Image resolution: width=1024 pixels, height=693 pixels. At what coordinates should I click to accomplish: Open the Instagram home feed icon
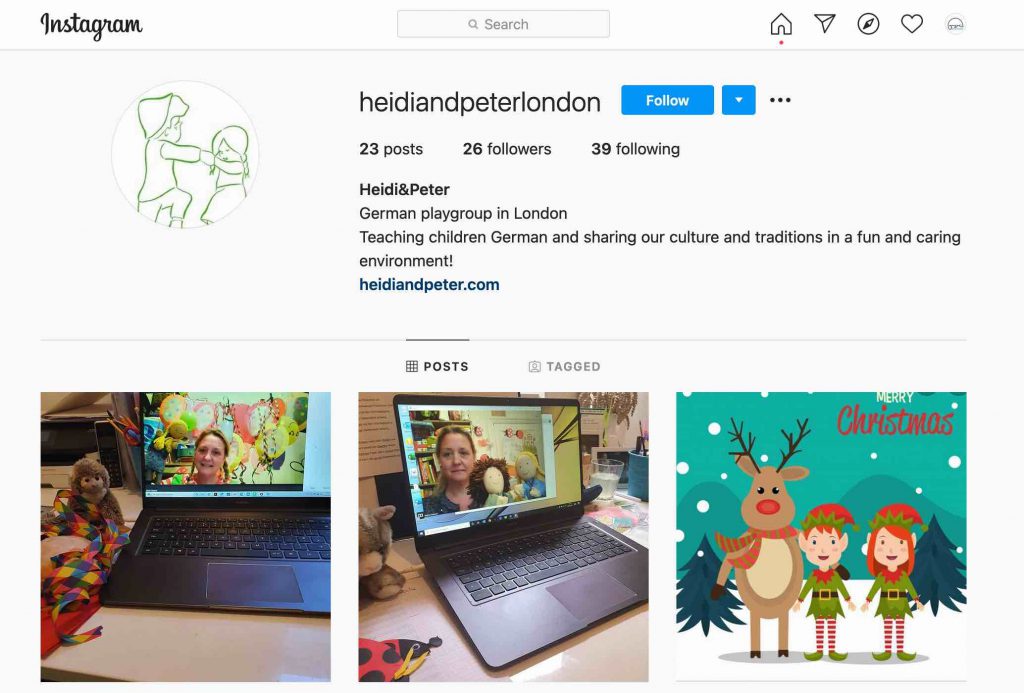tap(781, 24)
